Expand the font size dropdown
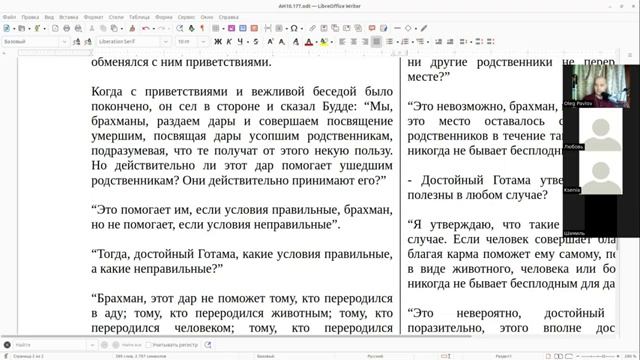The width and height of the screenshot is (640, 360). [x=203, y=42]
